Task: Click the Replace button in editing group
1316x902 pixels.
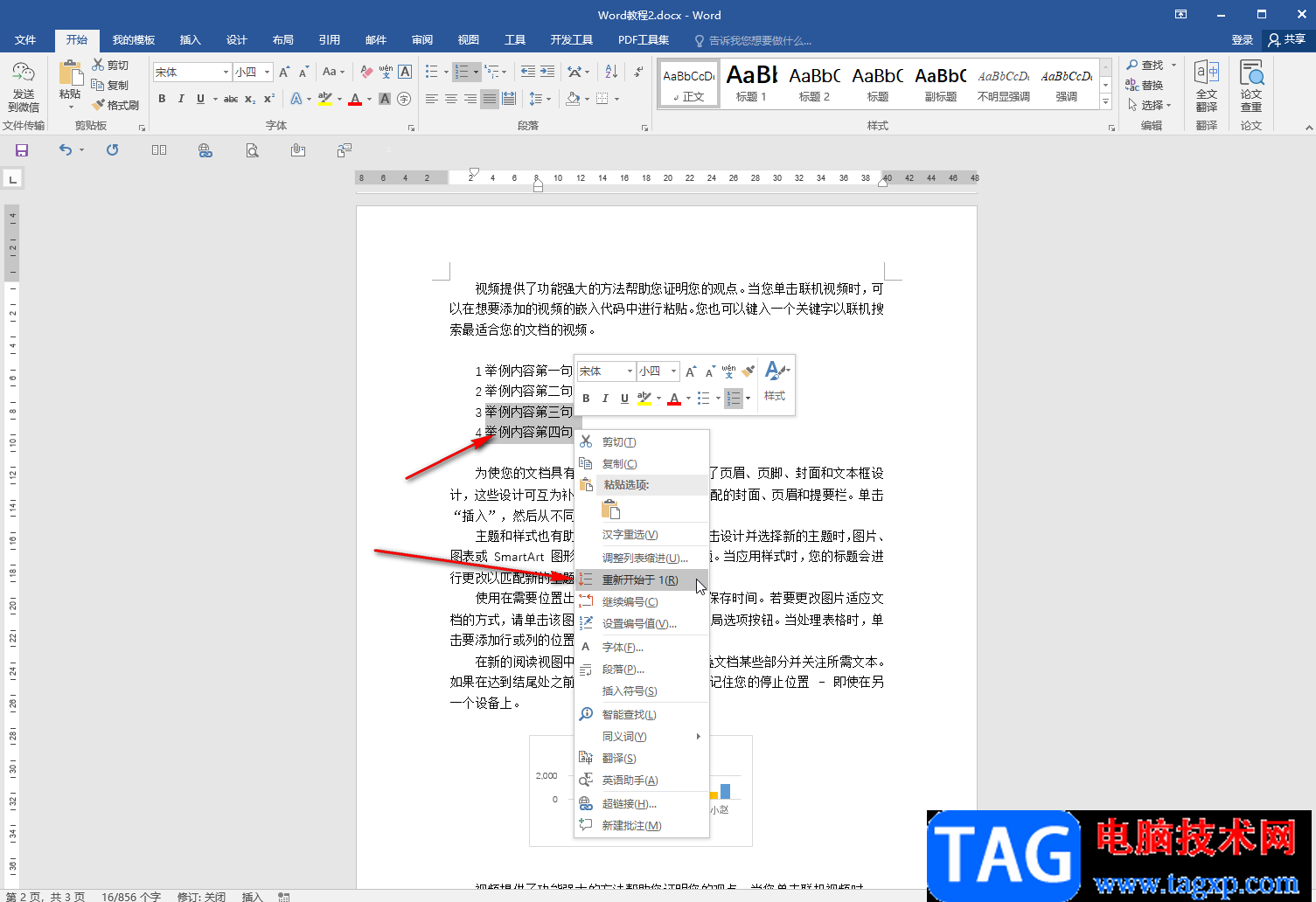Action: coord(1145,86)
